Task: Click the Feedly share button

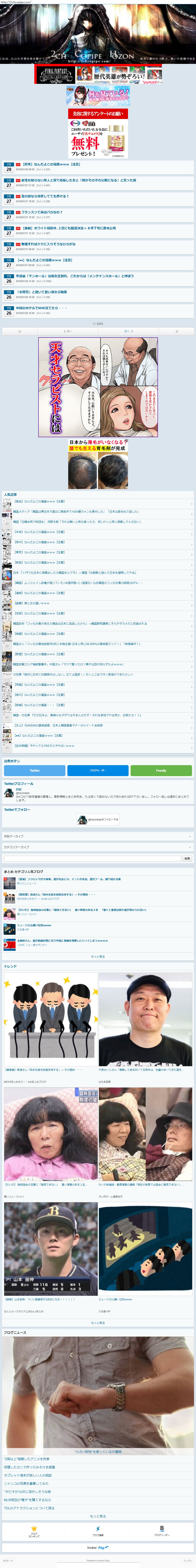Action: (x=161, y=771)
